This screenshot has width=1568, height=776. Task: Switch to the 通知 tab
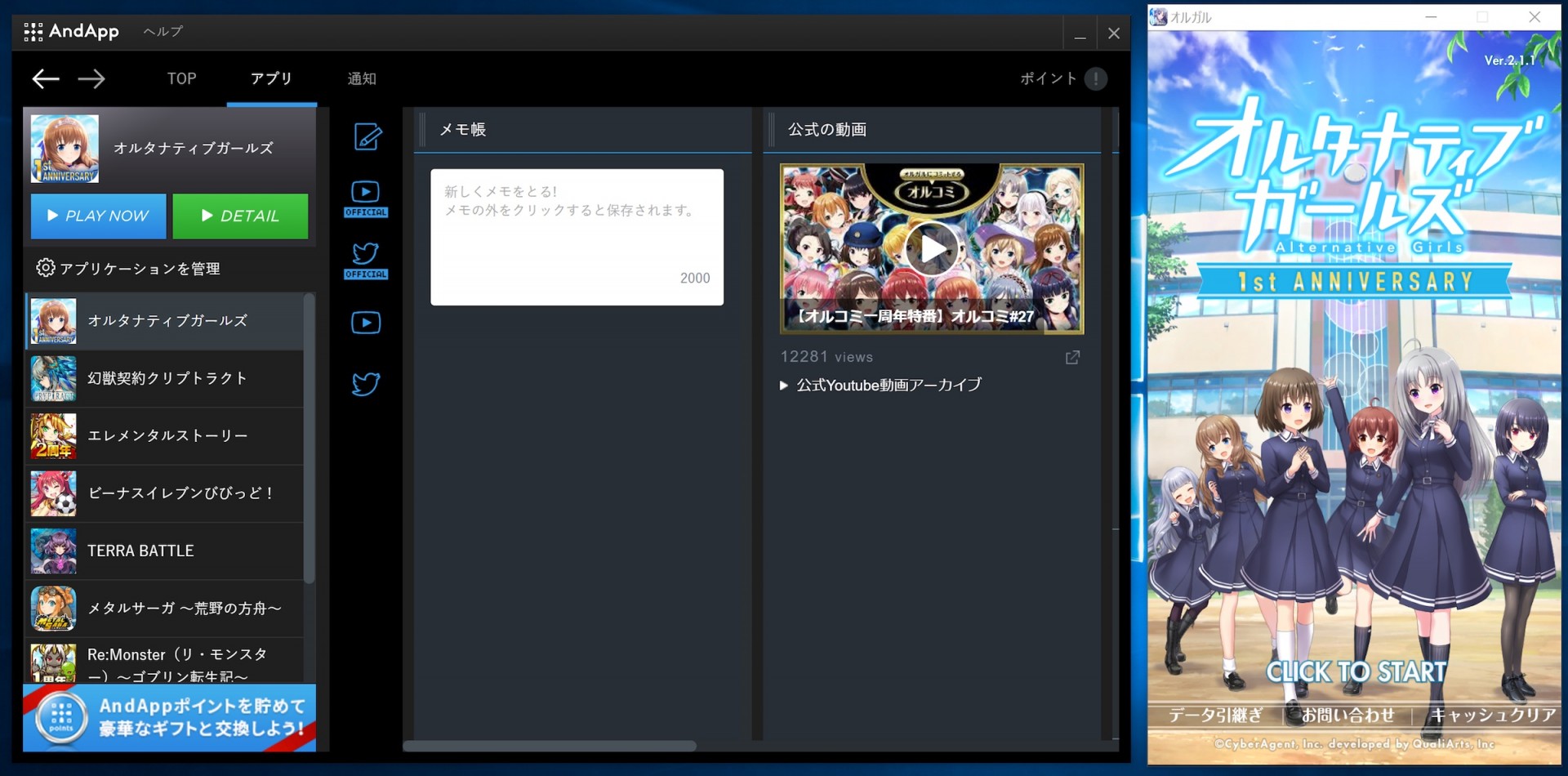click(361, 78)
